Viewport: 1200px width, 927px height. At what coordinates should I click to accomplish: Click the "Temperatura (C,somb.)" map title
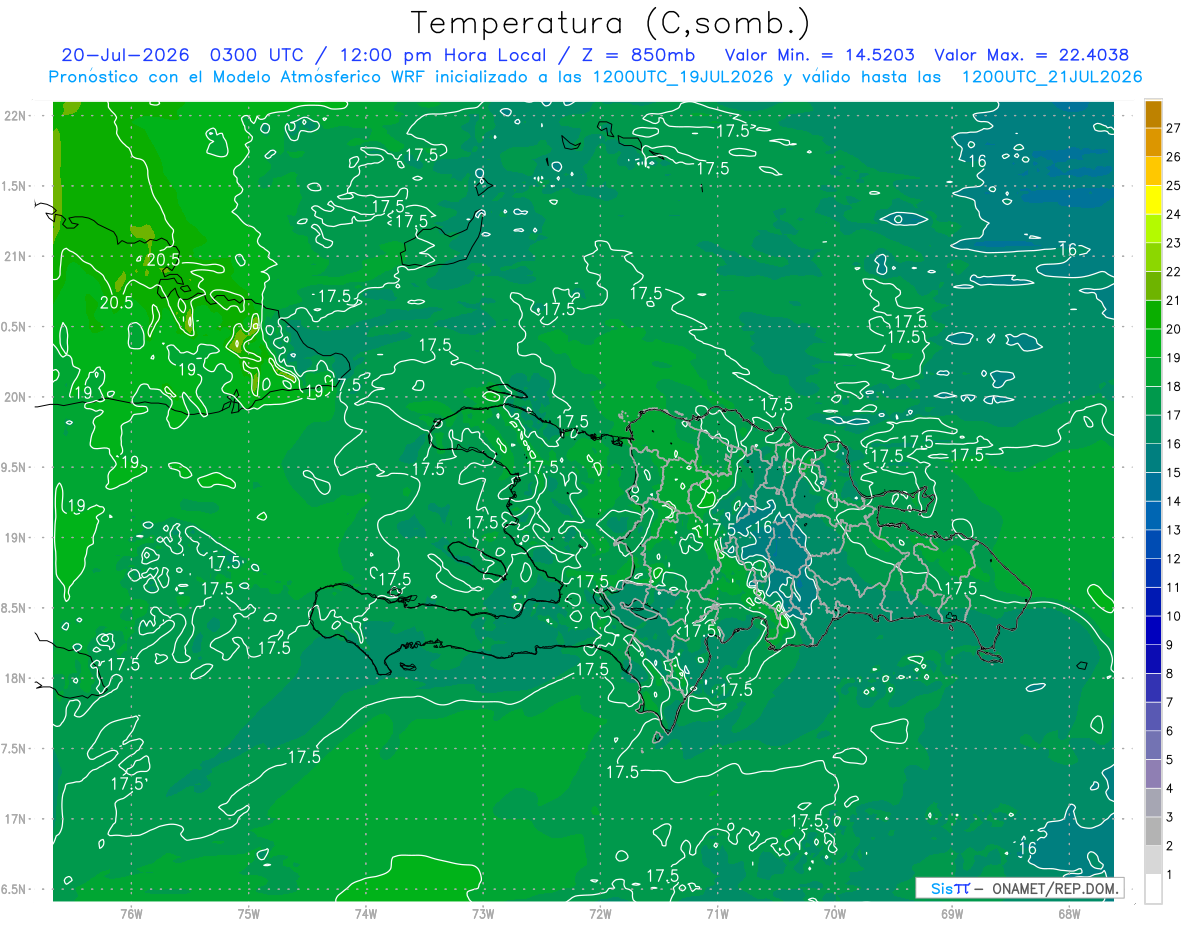pyautogui.click(x=610, y=23)
